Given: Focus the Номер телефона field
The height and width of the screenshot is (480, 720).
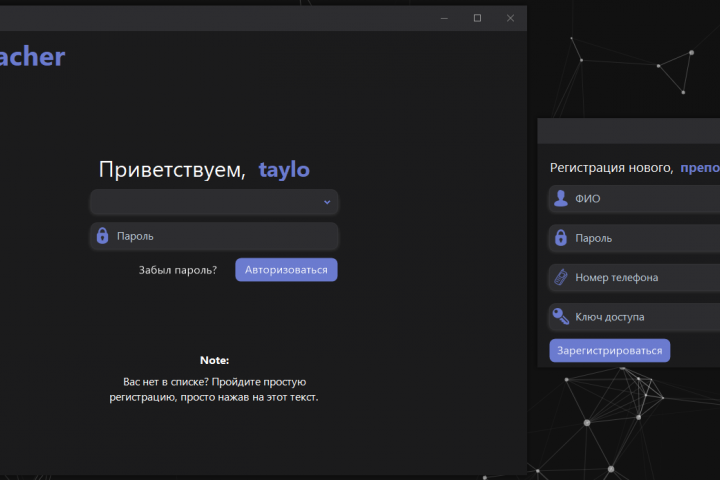Looking at the screenshot, I should tap(635, 277).
